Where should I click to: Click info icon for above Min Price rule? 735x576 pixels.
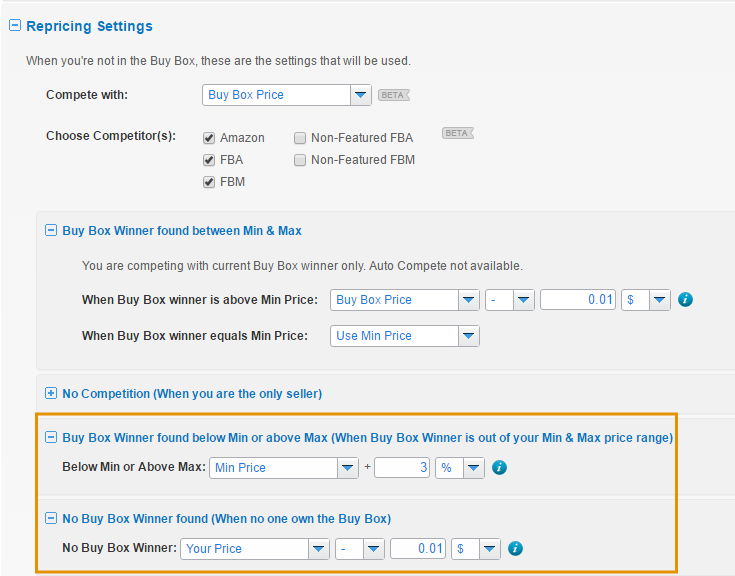click(x=685, y=299)
